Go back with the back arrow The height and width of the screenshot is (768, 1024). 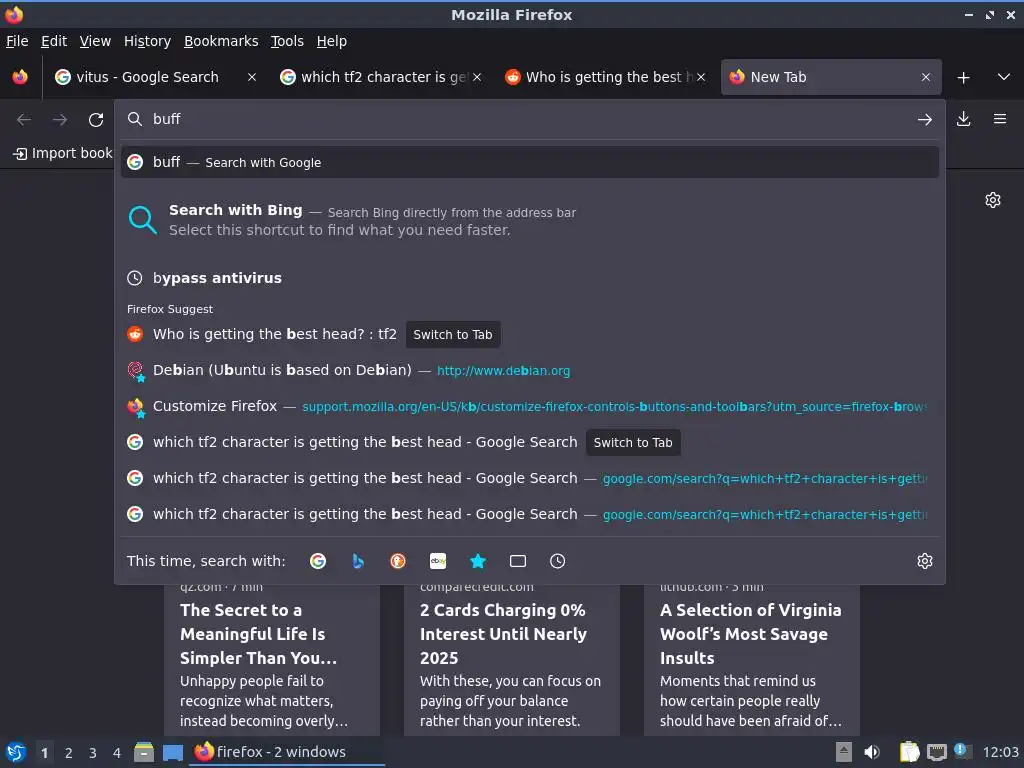click(x=24, y=120)
